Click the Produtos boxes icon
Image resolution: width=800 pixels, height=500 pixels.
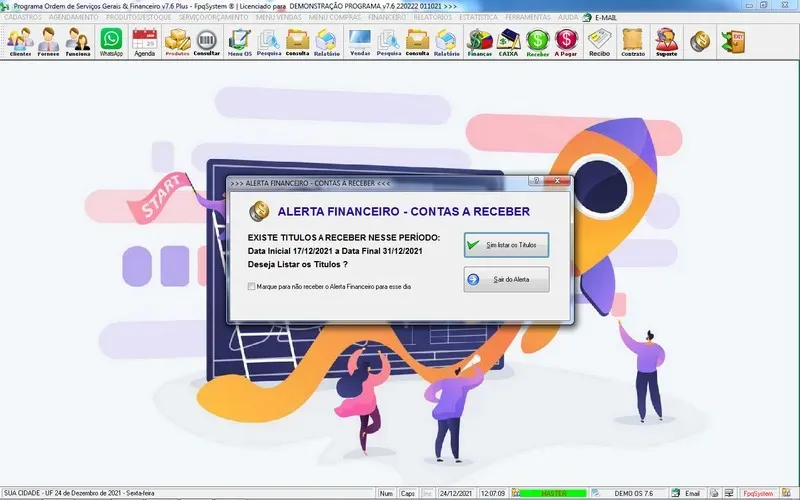click(x=177, y=41)
